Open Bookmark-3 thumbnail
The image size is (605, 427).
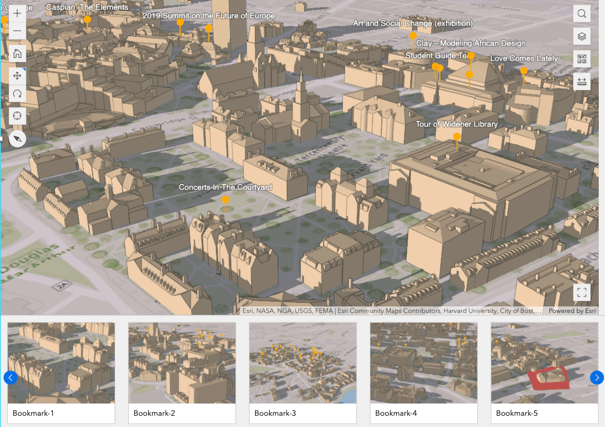(x=303, y=363)
